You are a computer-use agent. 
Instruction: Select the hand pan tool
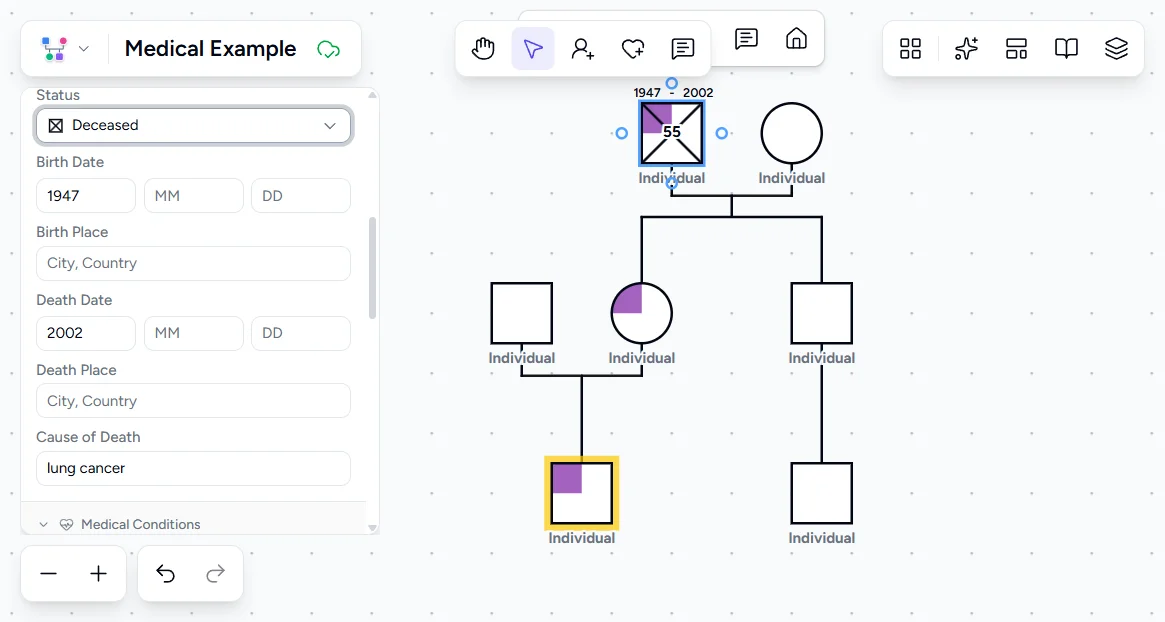pyautogui.click(x=483, y=49)
